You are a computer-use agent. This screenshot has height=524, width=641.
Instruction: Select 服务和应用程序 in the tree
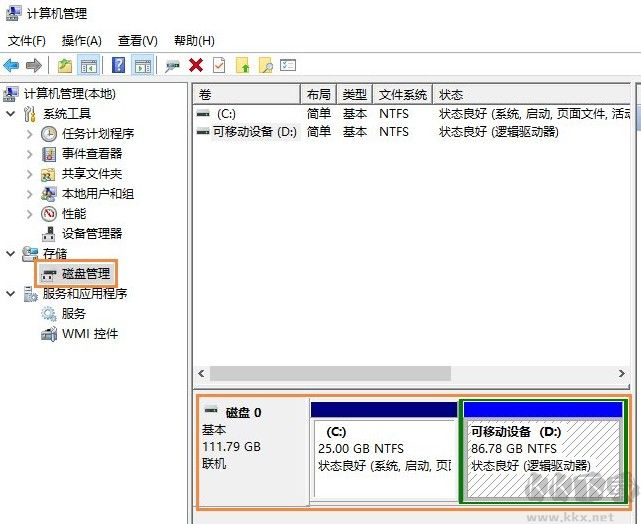(x=85, y=293)
